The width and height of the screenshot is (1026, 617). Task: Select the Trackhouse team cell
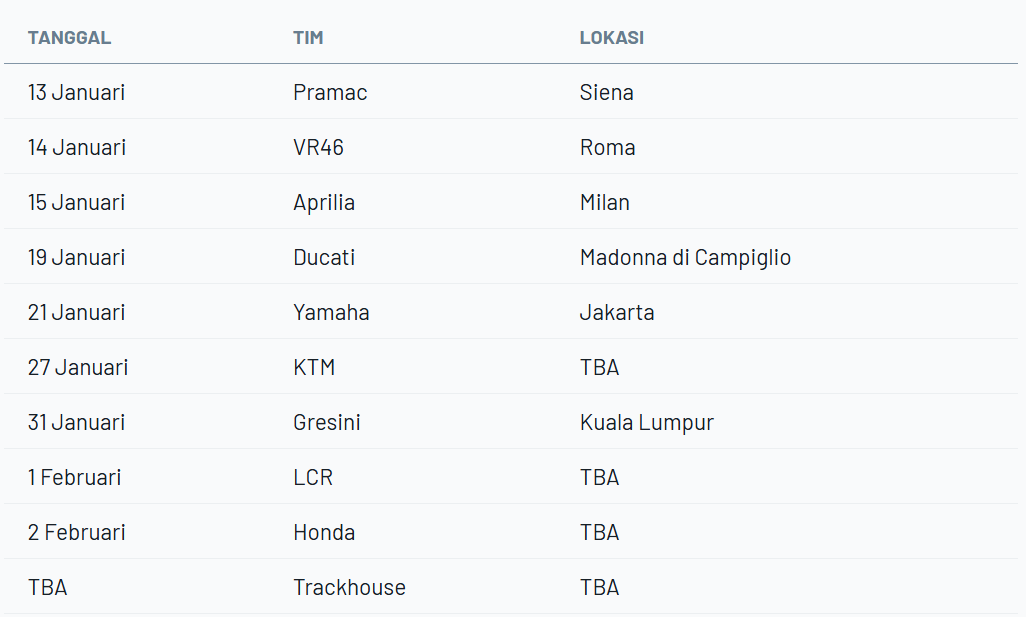pyautogui.click(x=349, y=588)
